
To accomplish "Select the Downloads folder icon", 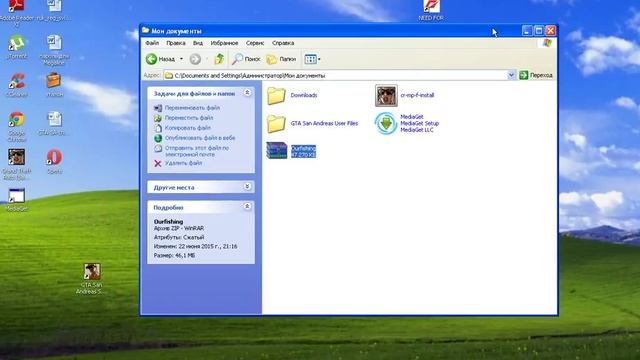I will click(276, 96).
